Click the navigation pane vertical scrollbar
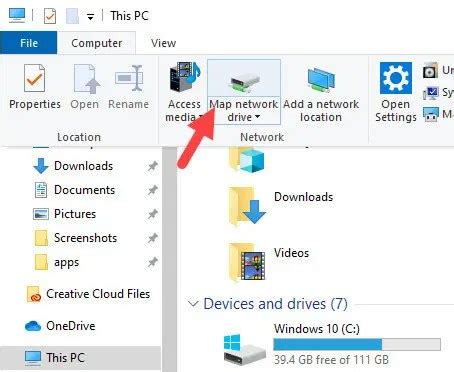 point(170,259)
